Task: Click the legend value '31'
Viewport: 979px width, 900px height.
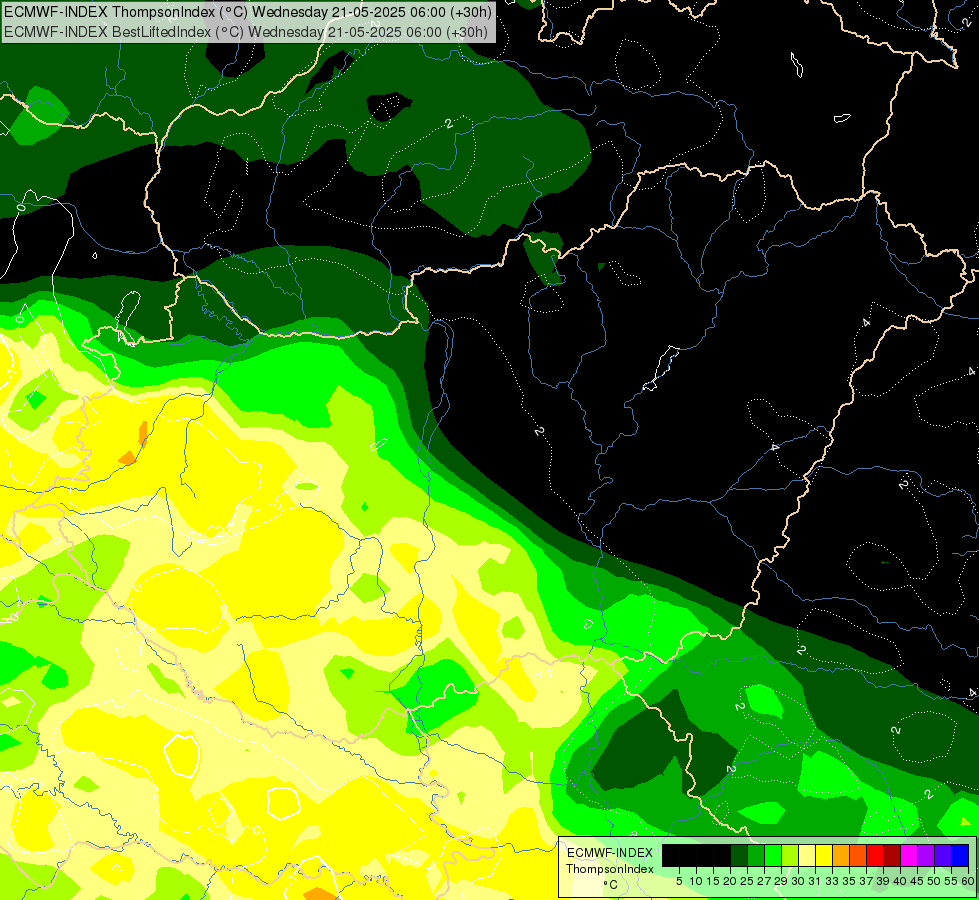Action: point(815,881)
